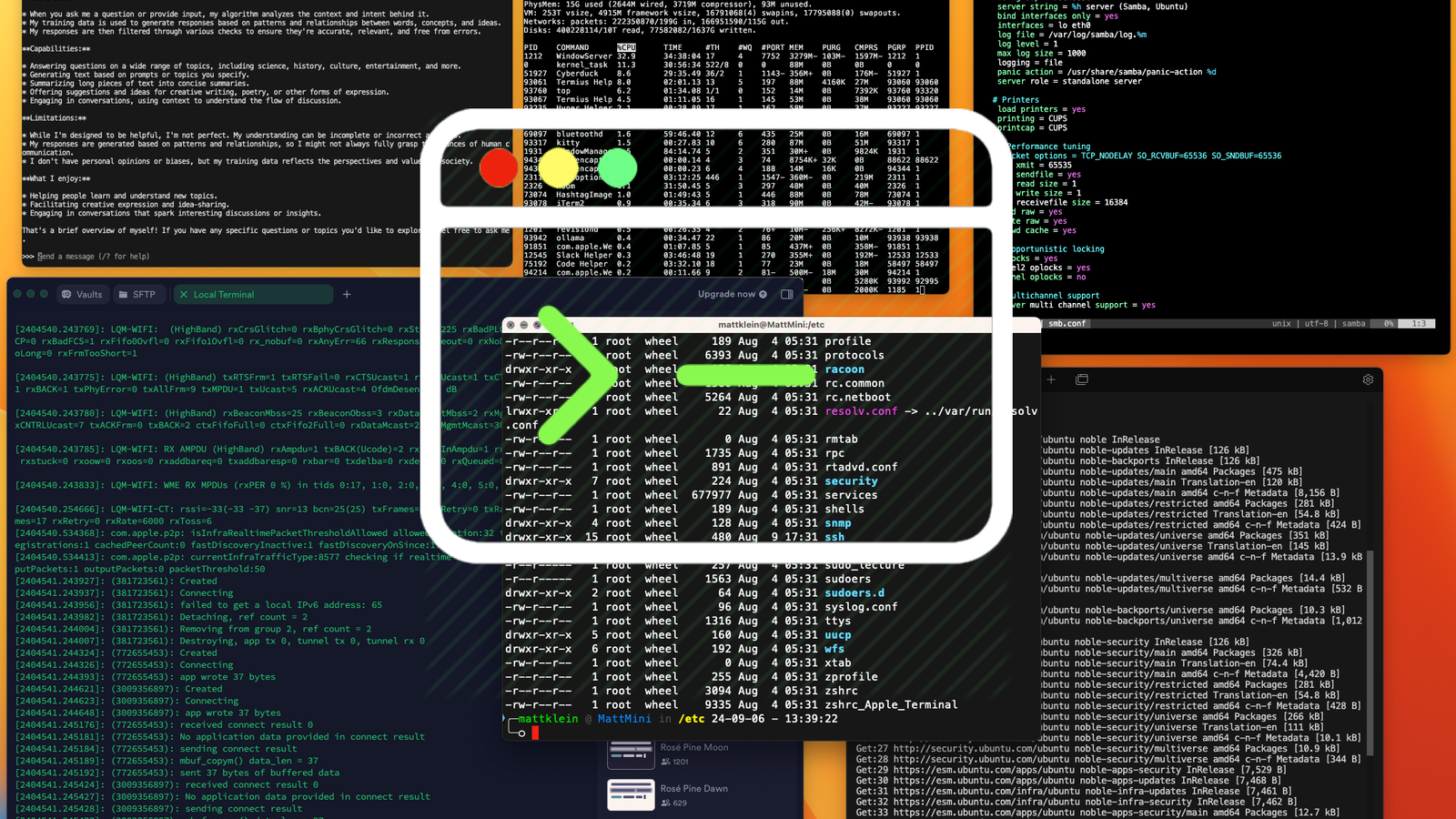Click the '# Printers' comment in smb.conf
This screenshot has width=1456, height=819.
click(1016, 100)
